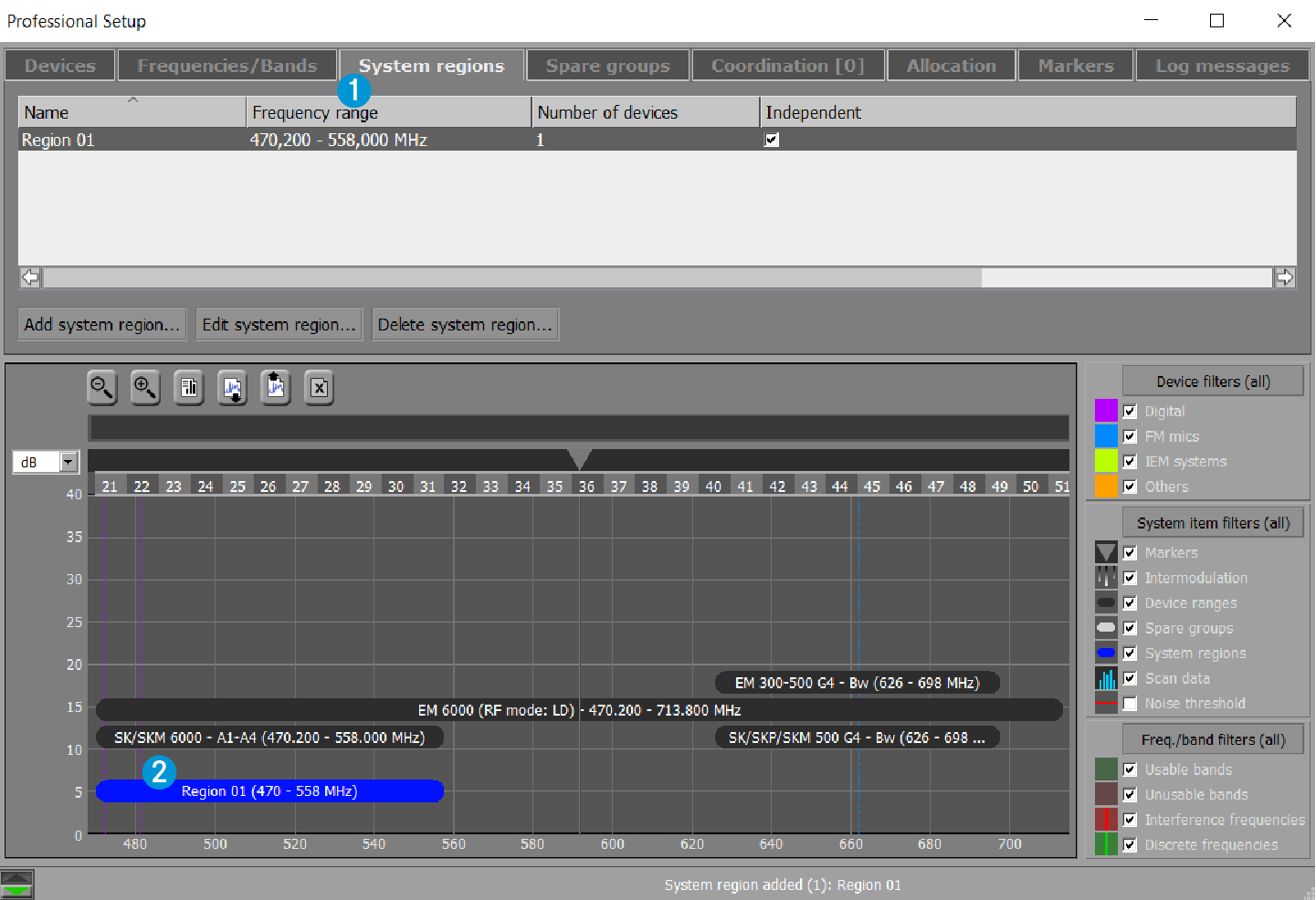Click the System regions blue pill icon
This screenshot has height=900, width=1316.
(1106, 653)
